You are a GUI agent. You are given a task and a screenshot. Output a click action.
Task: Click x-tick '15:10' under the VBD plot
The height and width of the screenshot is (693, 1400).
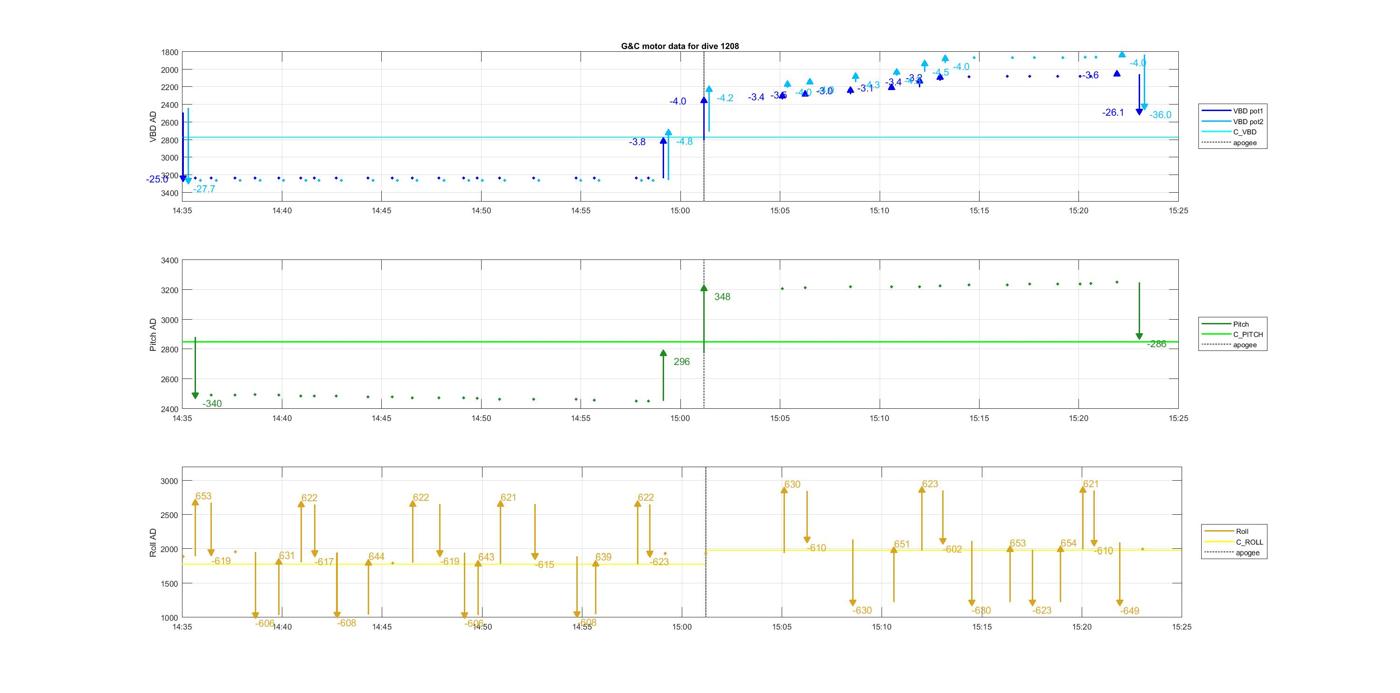[879, 211]
